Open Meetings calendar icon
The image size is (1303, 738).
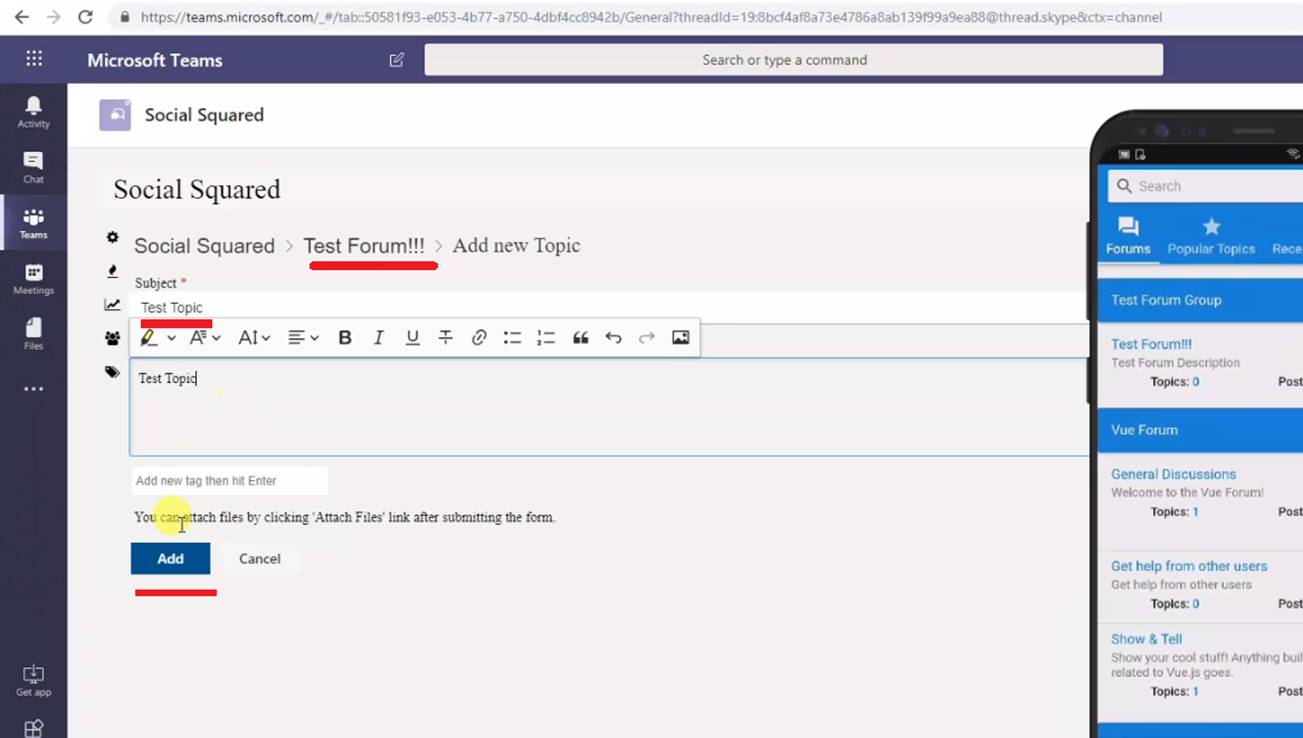(x=33, y=279)
